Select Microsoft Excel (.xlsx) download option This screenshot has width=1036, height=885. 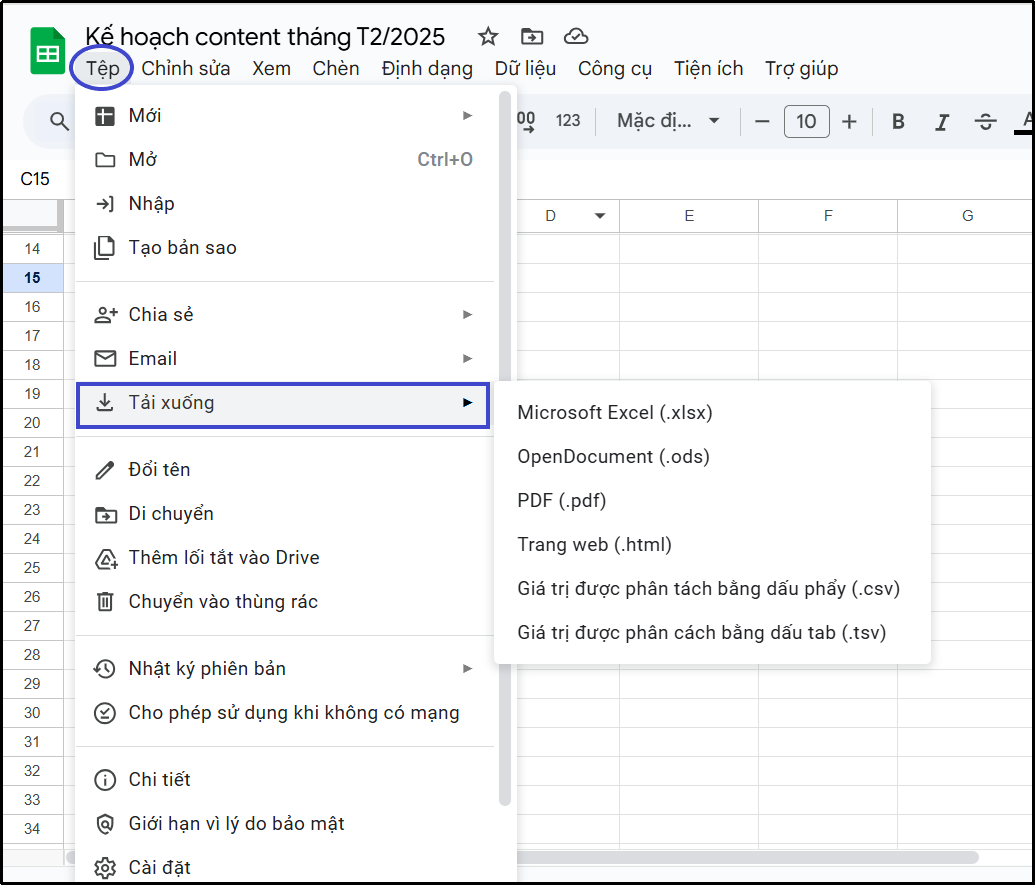[615, 412]
